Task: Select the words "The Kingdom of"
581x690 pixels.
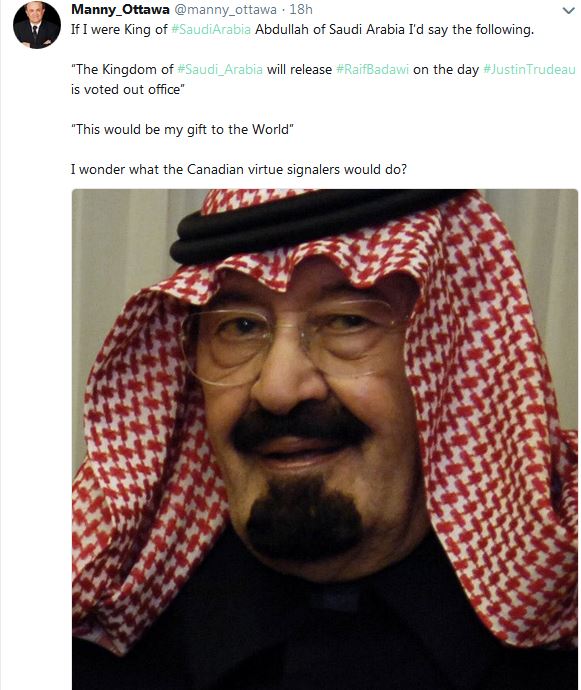Action: (x=123, y=70)
